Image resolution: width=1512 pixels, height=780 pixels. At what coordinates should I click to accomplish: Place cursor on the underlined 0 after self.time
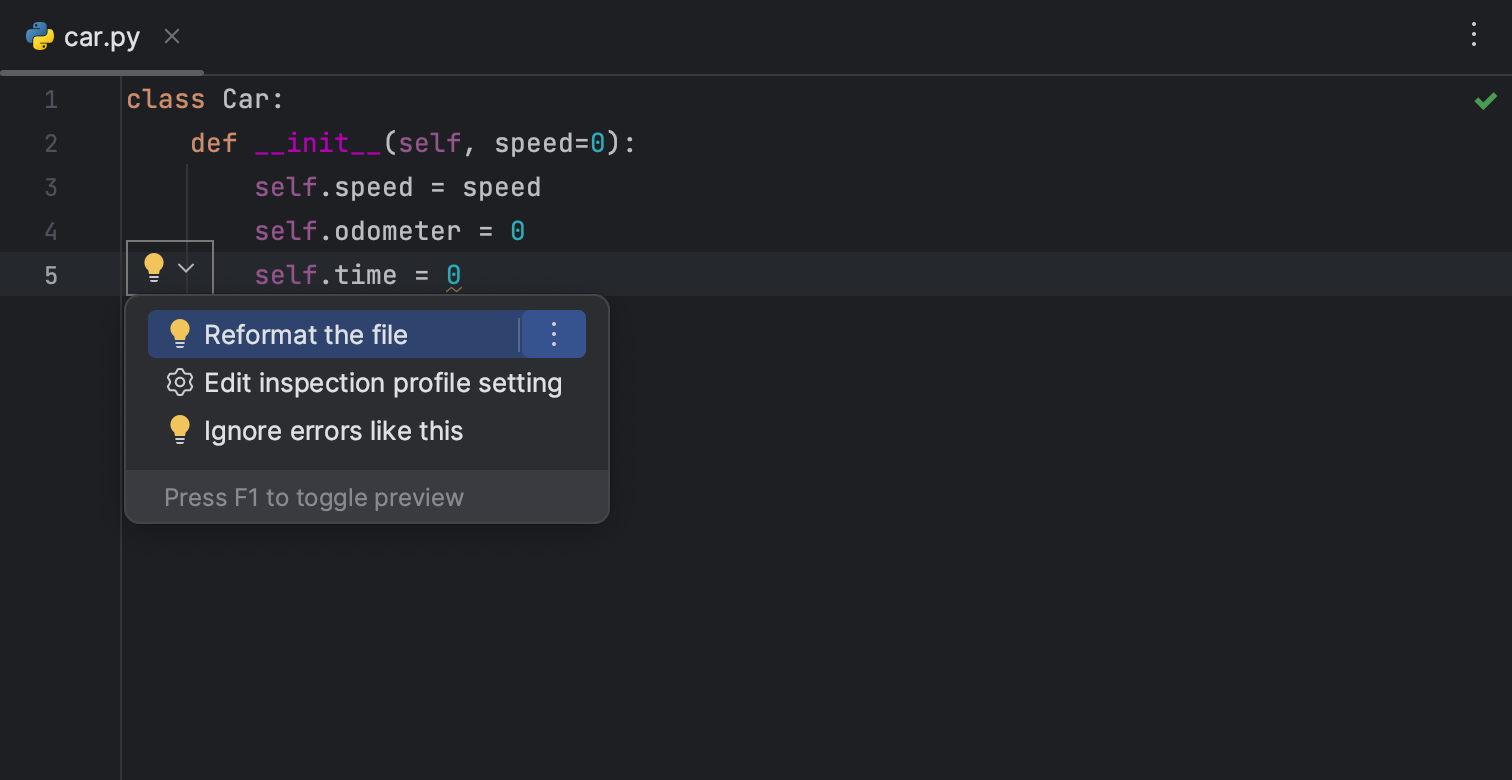[x=454, y=274]
